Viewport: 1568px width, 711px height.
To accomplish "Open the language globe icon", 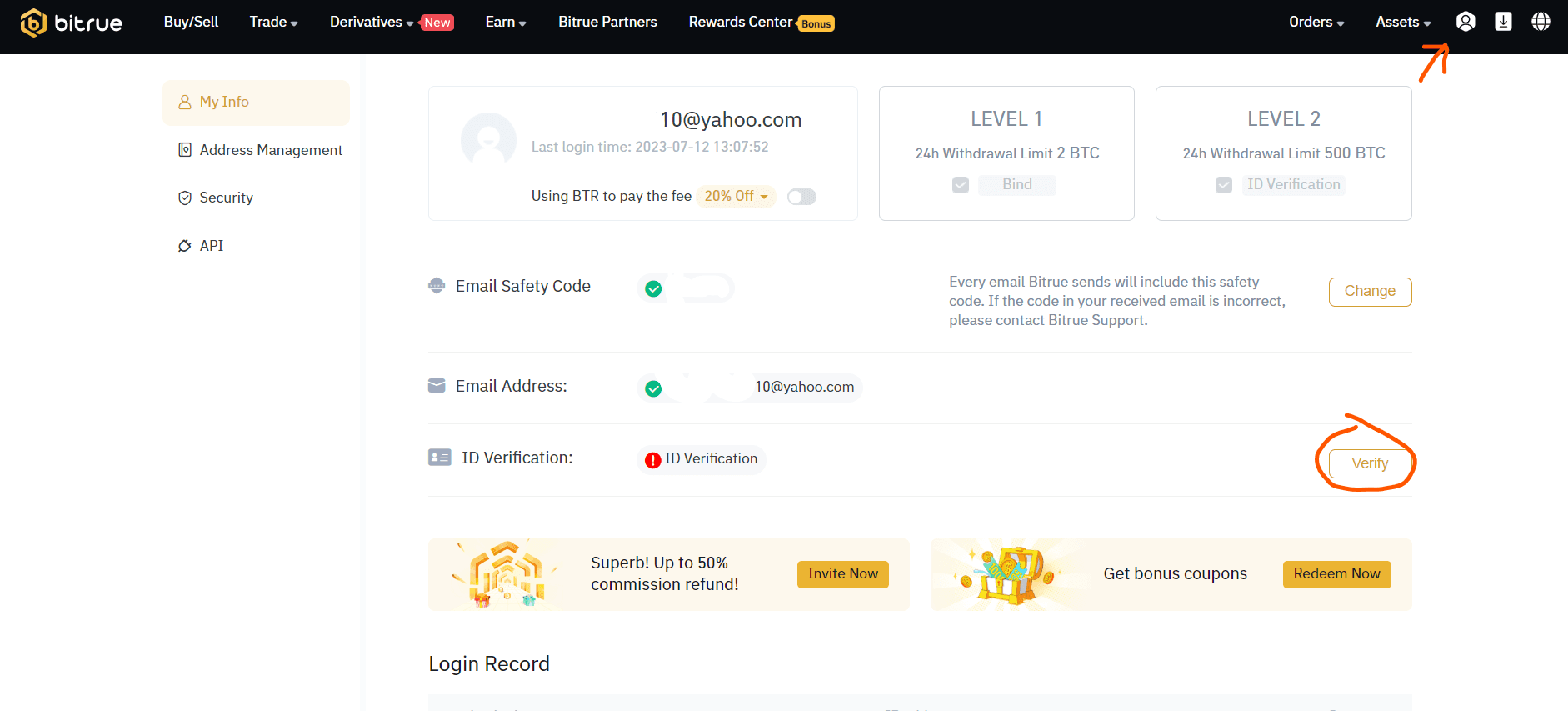I will point(1541,22).
